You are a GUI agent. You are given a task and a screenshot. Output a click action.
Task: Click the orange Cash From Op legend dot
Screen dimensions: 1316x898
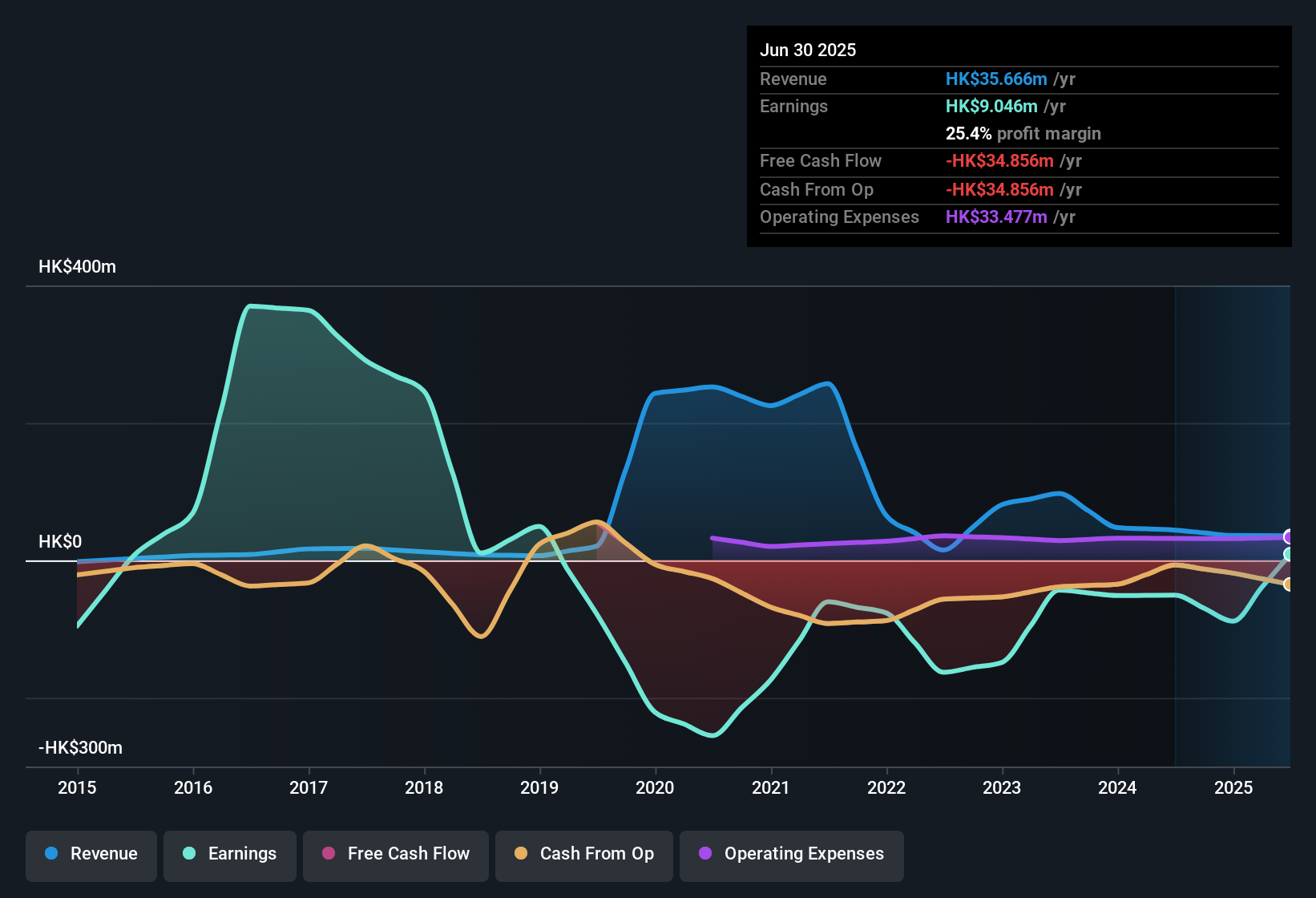519,854
